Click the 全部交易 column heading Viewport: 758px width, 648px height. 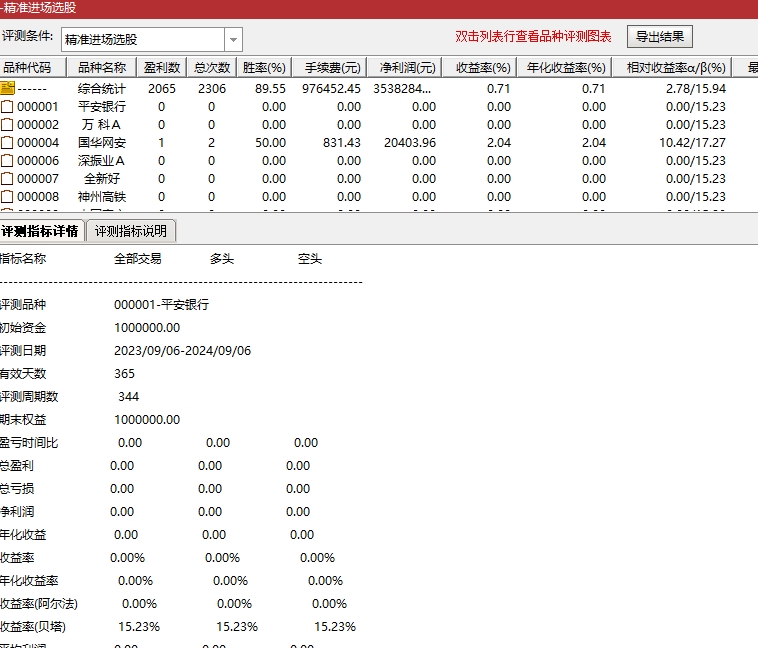pyautogui.click(x=138, y=259)
